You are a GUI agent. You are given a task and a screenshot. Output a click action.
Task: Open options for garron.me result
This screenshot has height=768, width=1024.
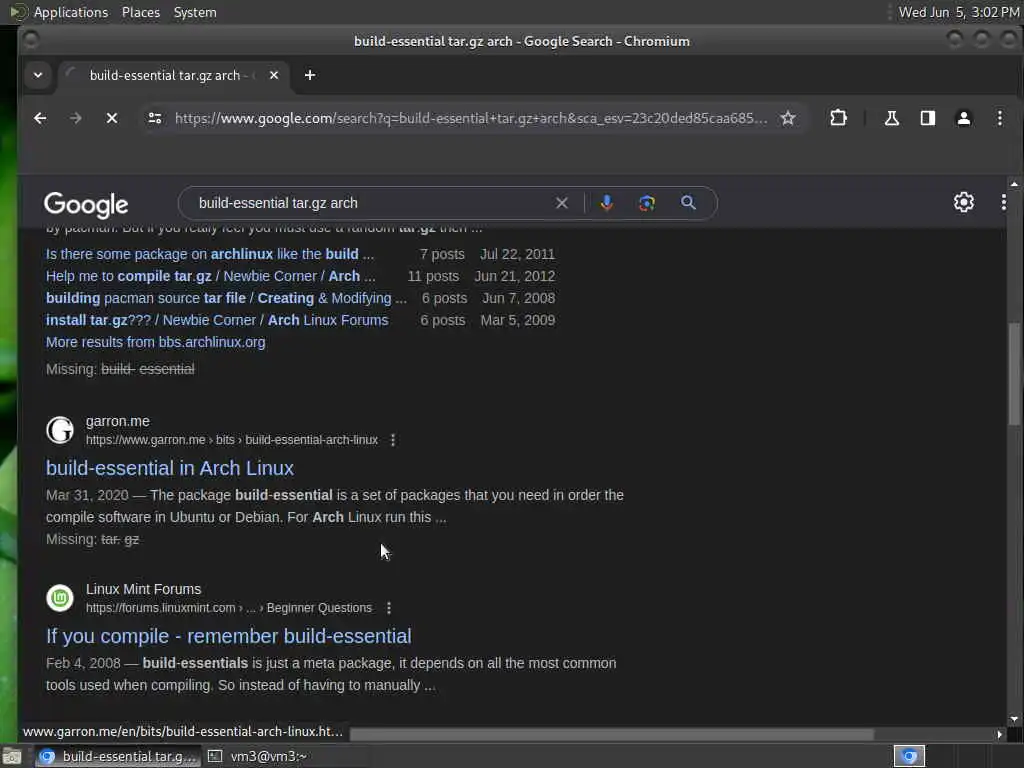[x=392, y=440]
